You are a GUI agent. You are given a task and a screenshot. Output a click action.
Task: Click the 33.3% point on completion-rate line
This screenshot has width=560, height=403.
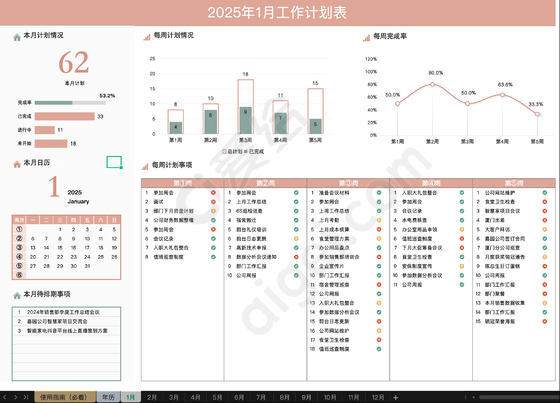(537, 114)
